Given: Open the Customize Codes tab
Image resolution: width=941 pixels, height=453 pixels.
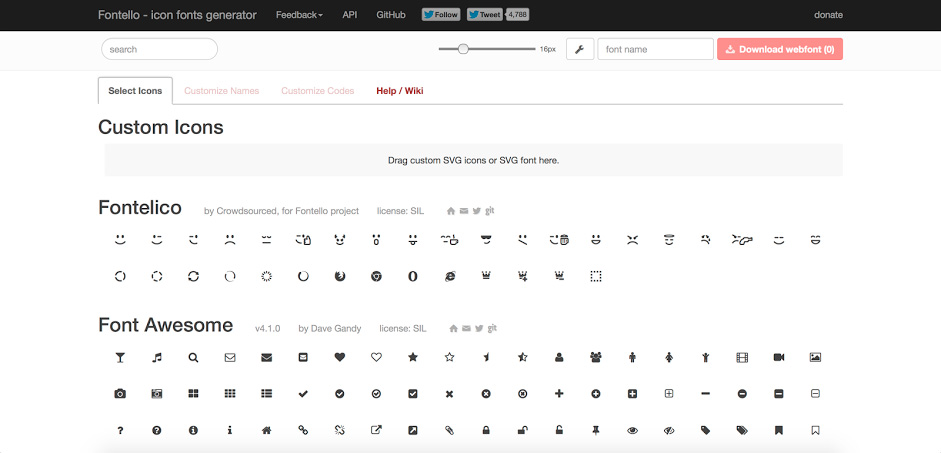Looking at the screenshot, I should (317, 91).
